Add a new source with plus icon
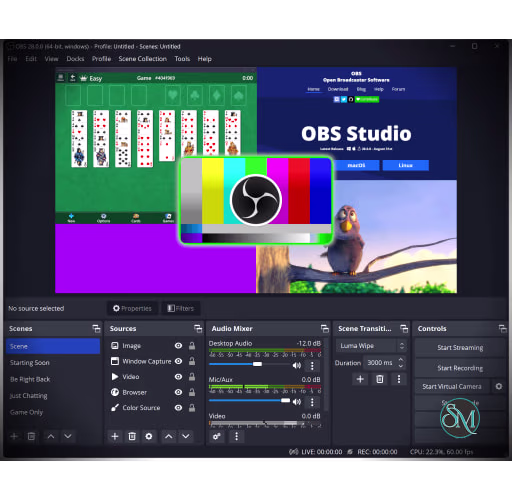The image size is (512, 500). pos(115,436)
